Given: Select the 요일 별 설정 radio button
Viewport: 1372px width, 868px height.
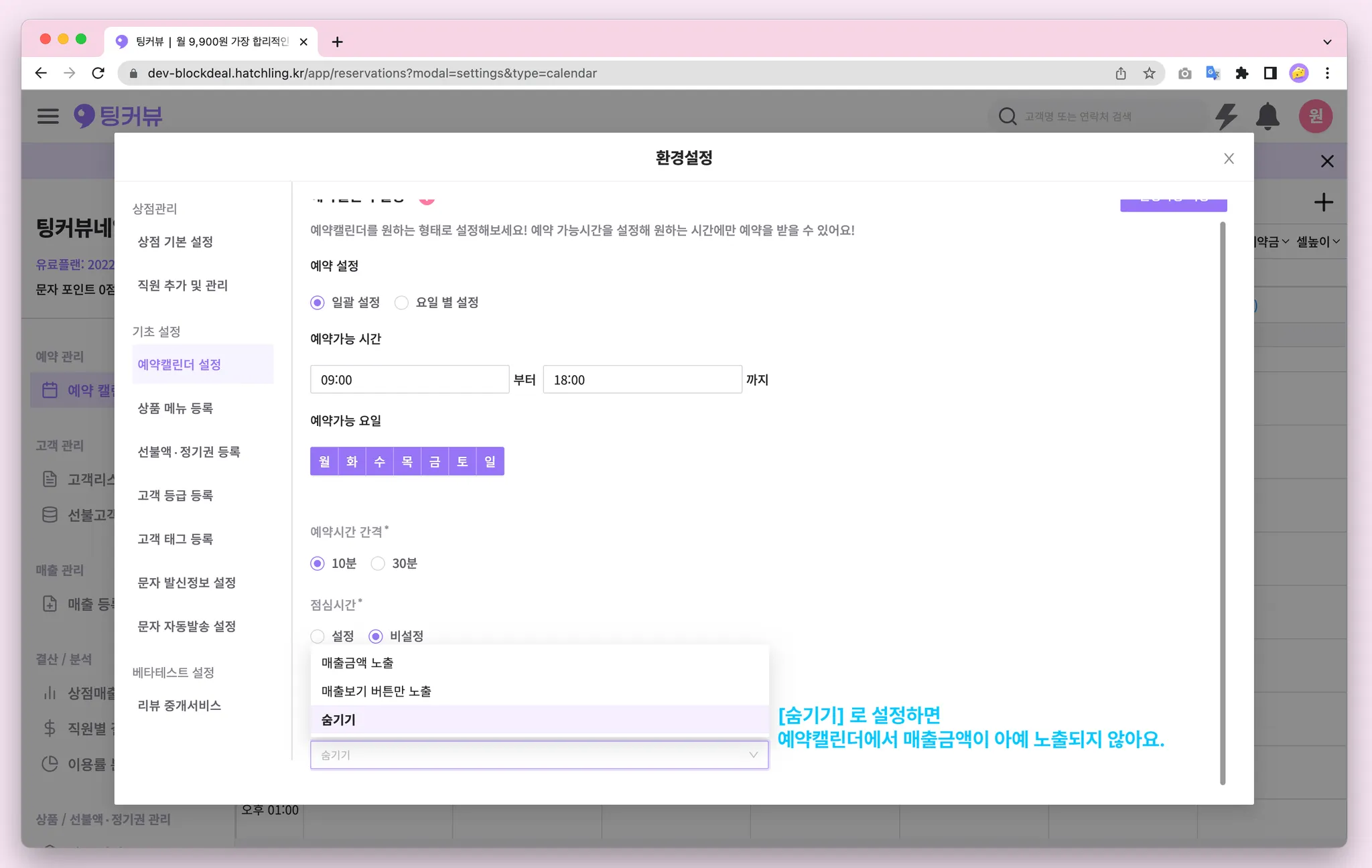Looking at the screenshot, I should 401,303.
